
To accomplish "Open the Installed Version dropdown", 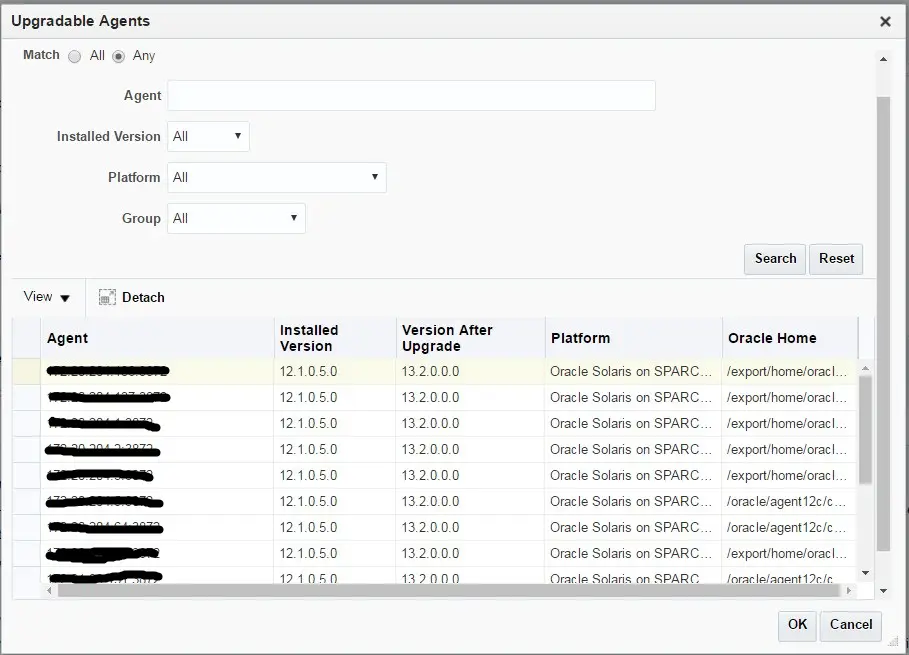I will pyautogui.click(x=208, y=136).
